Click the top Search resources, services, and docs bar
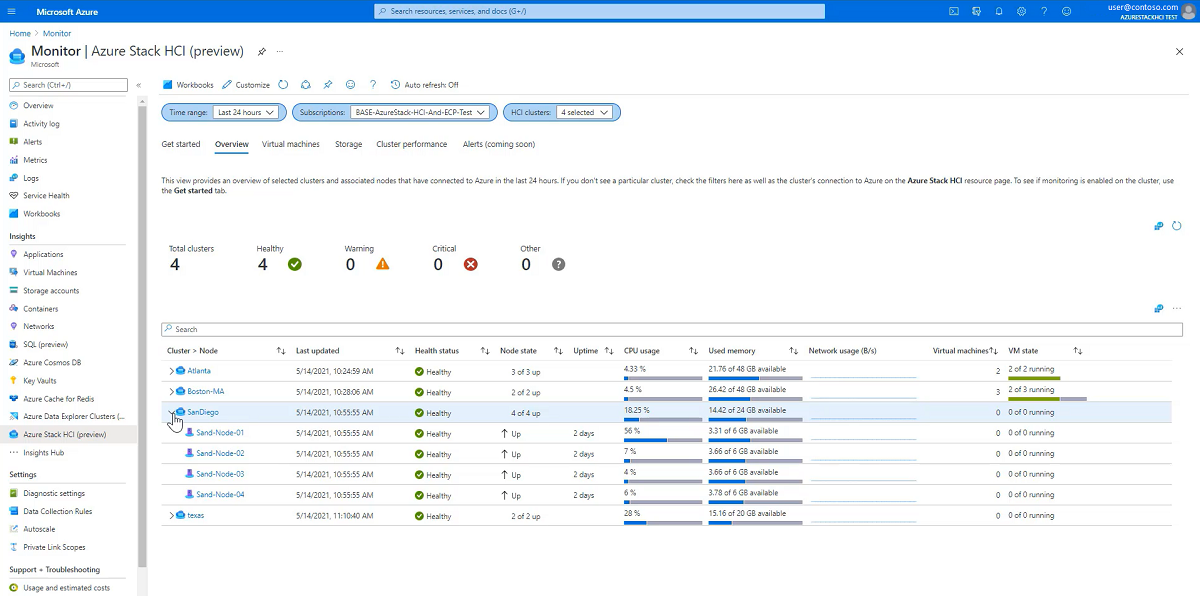Image resolution: width=1200 pixels, height=596 pixels. tap(600, 11)
